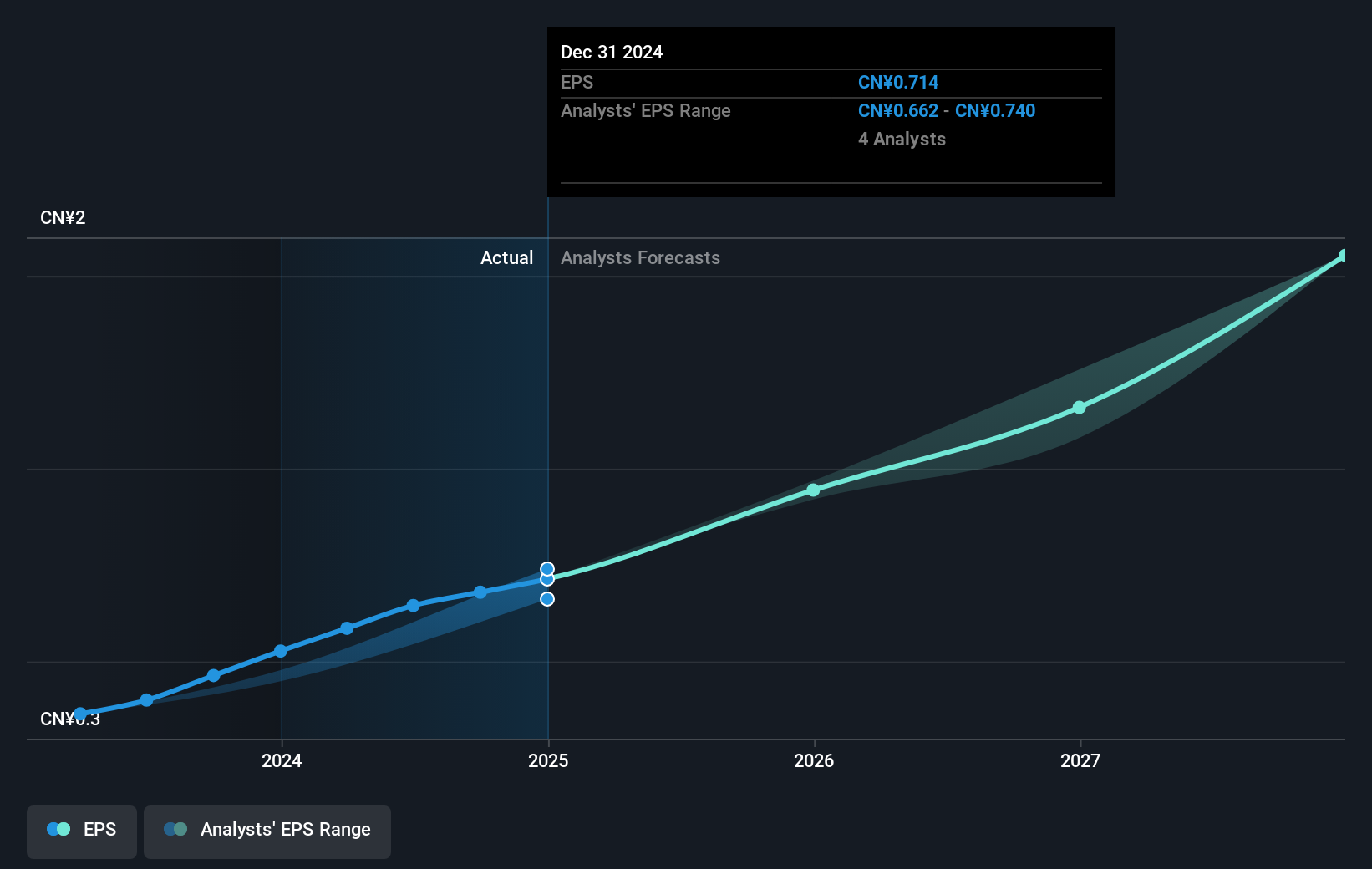Screen dimensions: 1372x869
Task: Click the 'Analysts Forecasts' section label
Action: point(640,257)
